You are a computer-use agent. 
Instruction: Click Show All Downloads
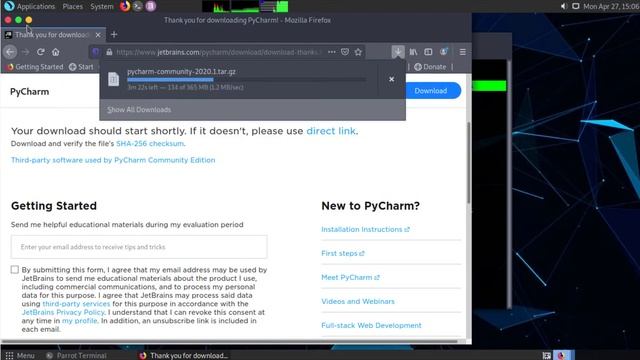[139, 109]
